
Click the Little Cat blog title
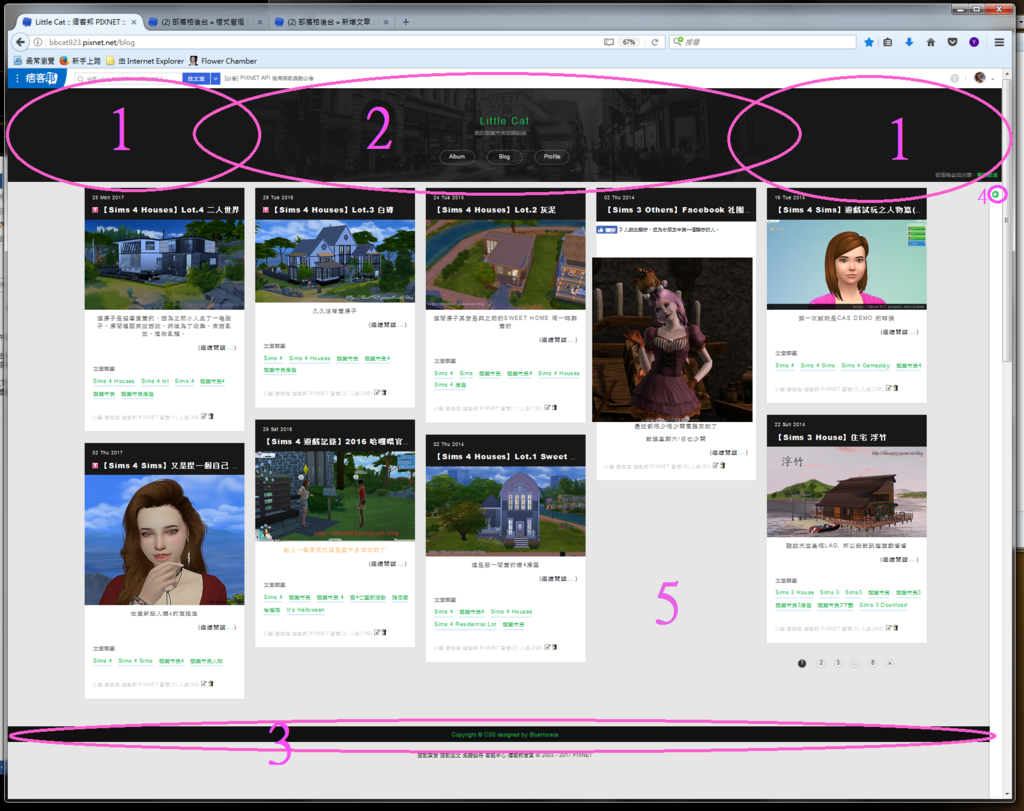[x=504, y=121]
